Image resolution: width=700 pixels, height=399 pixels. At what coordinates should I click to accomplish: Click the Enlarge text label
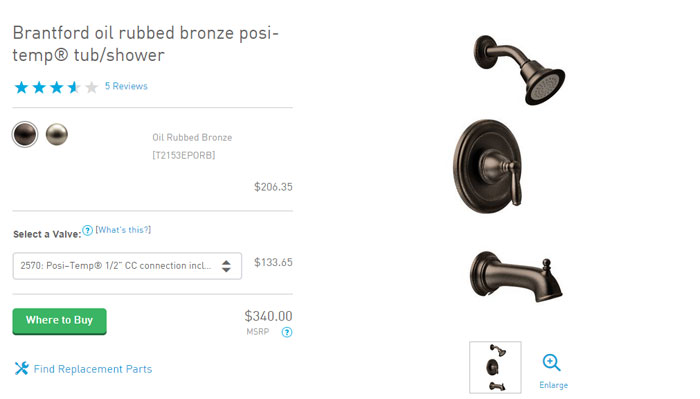554,385
